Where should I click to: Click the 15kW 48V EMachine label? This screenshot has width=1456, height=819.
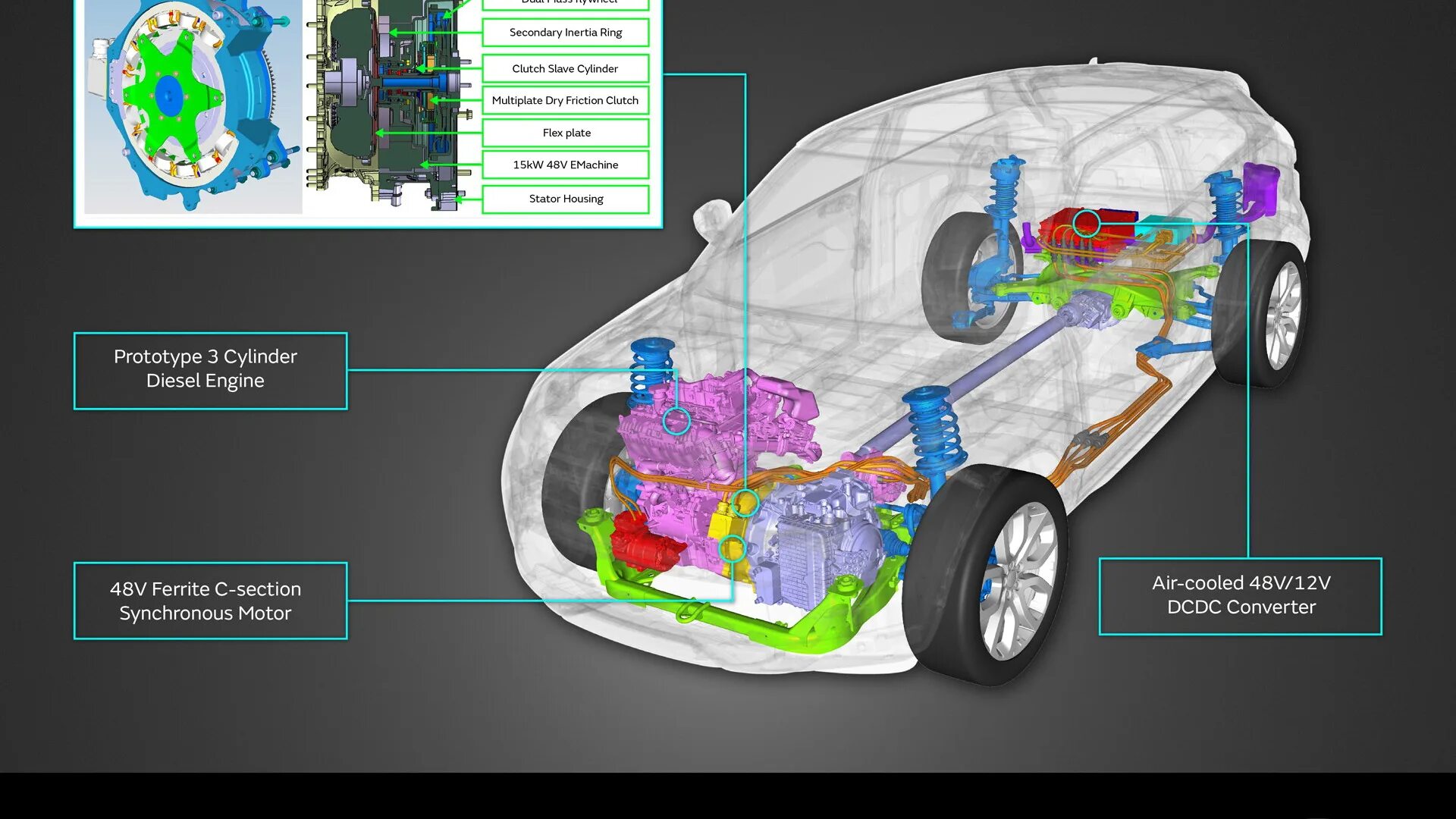[x=565, y=165]
